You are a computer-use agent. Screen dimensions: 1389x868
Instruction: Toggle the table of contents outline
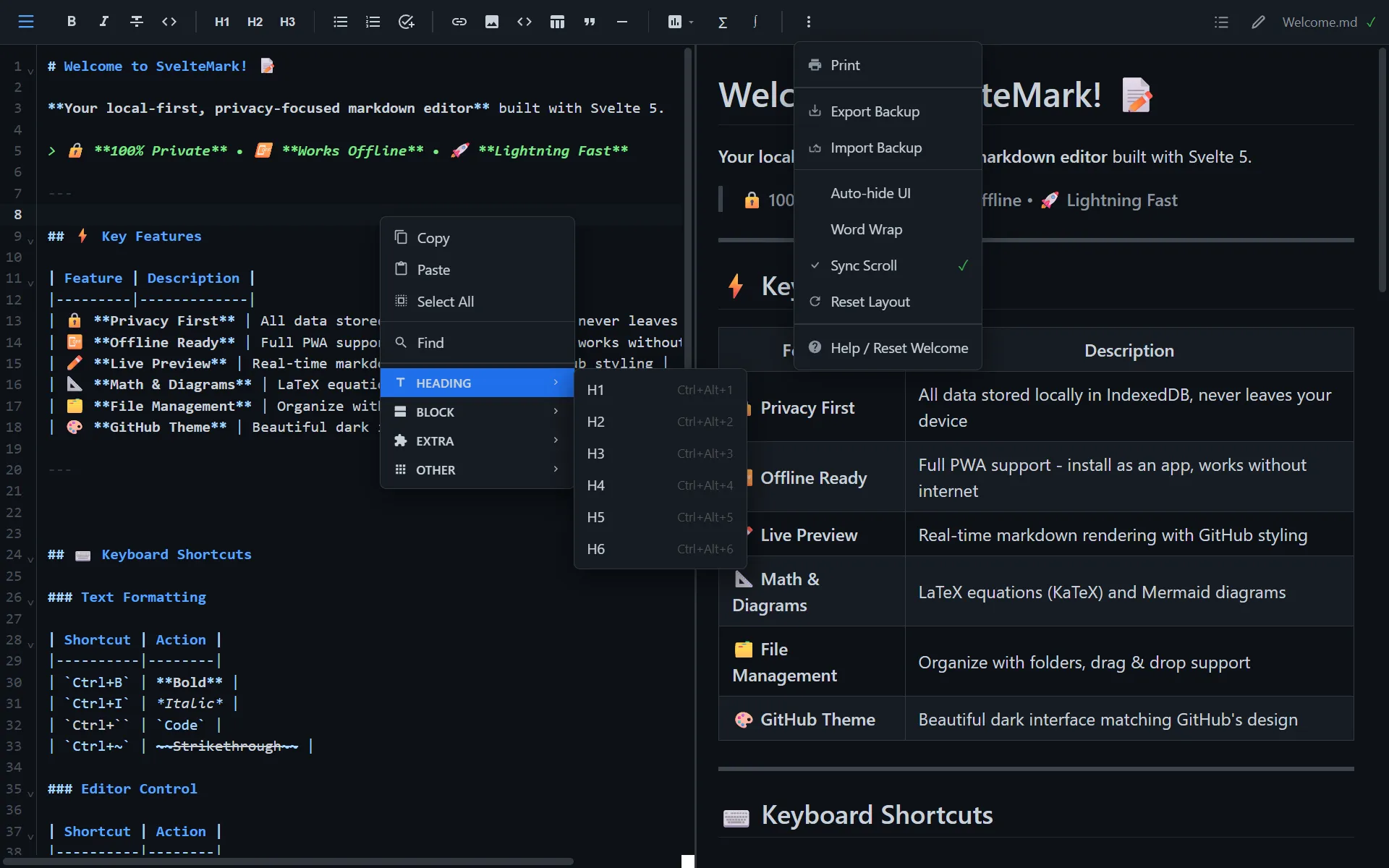(1221, 22)
